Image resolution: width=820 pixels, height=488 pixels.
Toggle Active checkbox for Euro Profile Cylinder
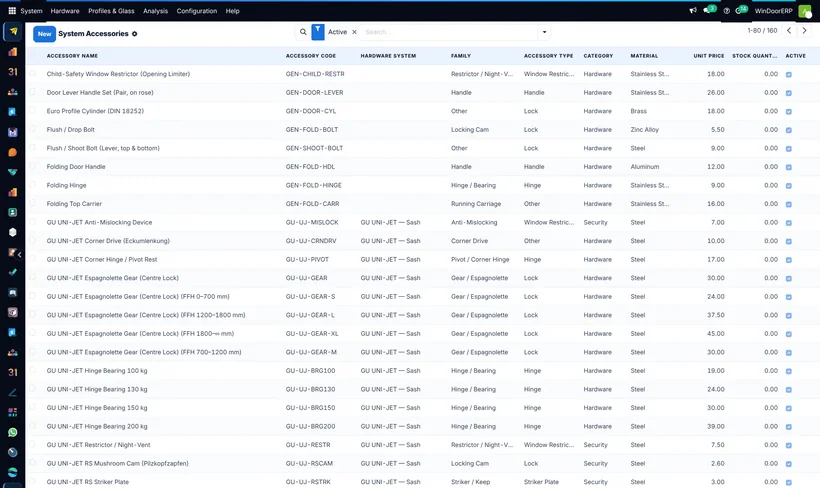pos(789,111)
